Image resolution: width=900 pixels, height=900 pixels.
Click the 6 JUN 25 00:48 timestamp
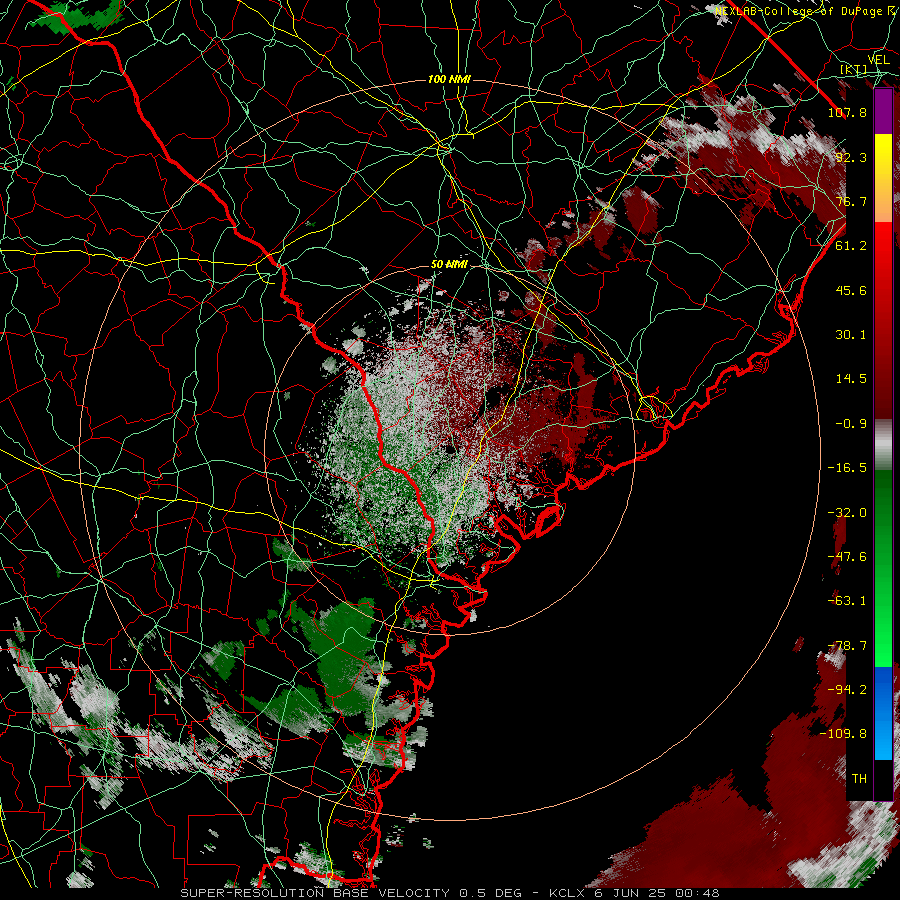tap(656, 893)
